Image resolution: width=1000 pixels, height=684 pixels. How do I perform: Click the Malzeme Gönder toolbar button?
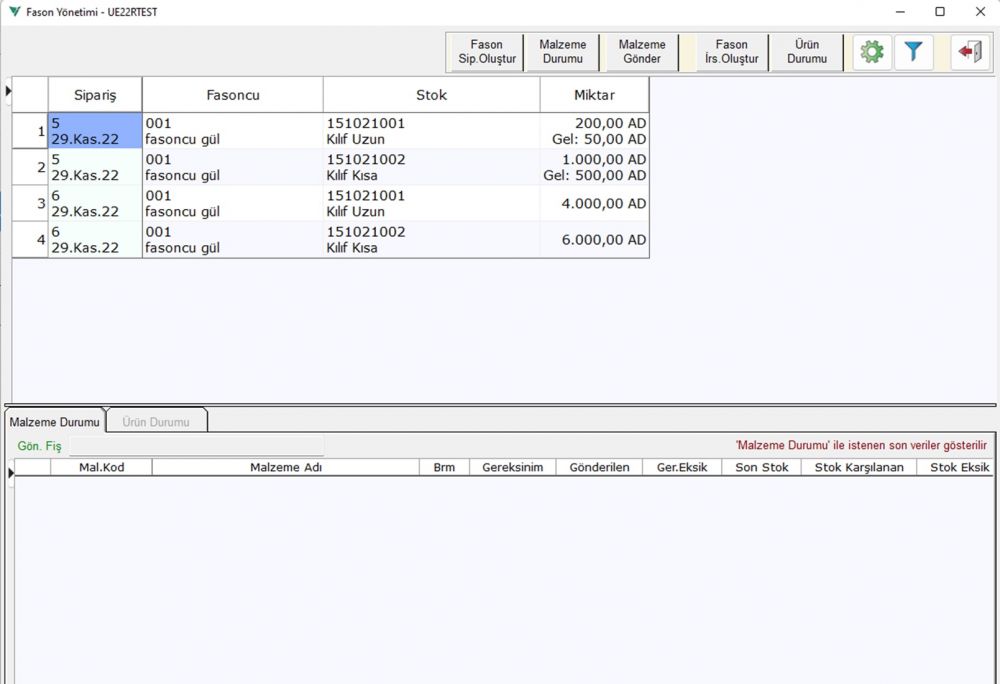[x=641, y=52]
